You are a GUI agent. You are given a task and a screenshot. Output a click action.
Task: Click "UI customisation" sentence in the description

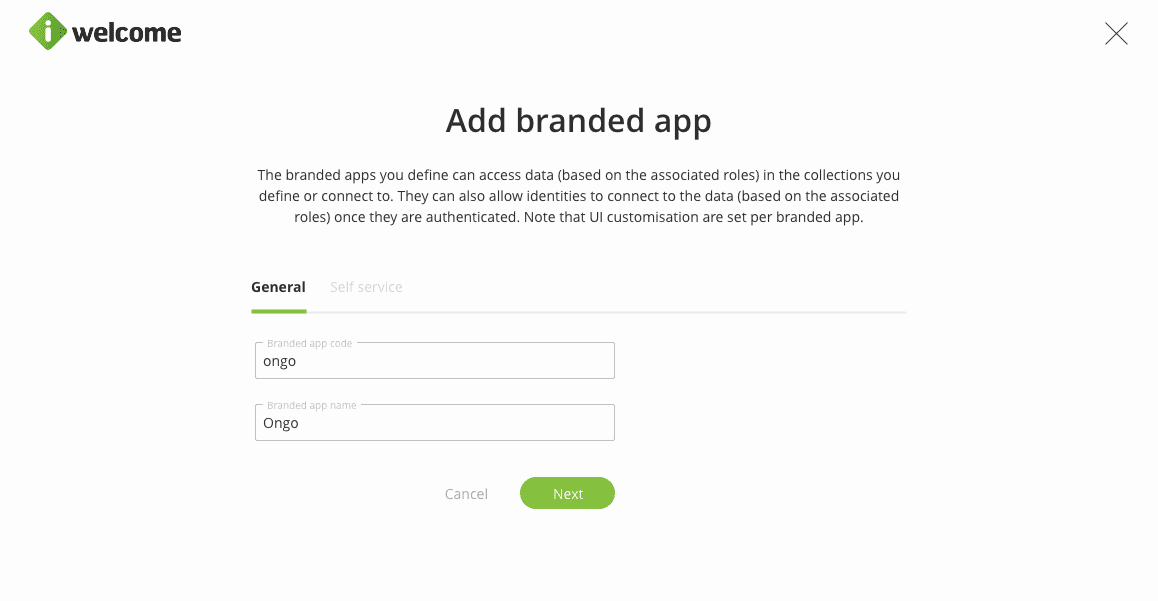[690, 218]
